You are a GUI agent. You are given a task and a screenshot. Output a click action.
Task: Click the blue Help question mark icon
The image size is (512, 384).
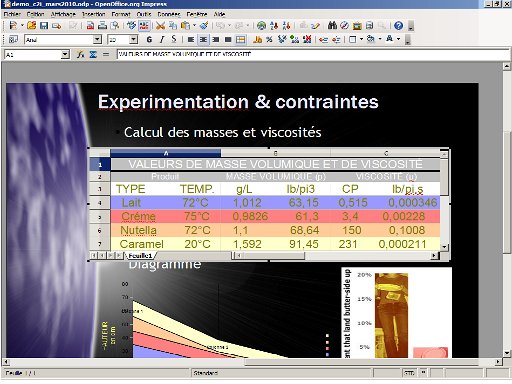tap(398, 26)
